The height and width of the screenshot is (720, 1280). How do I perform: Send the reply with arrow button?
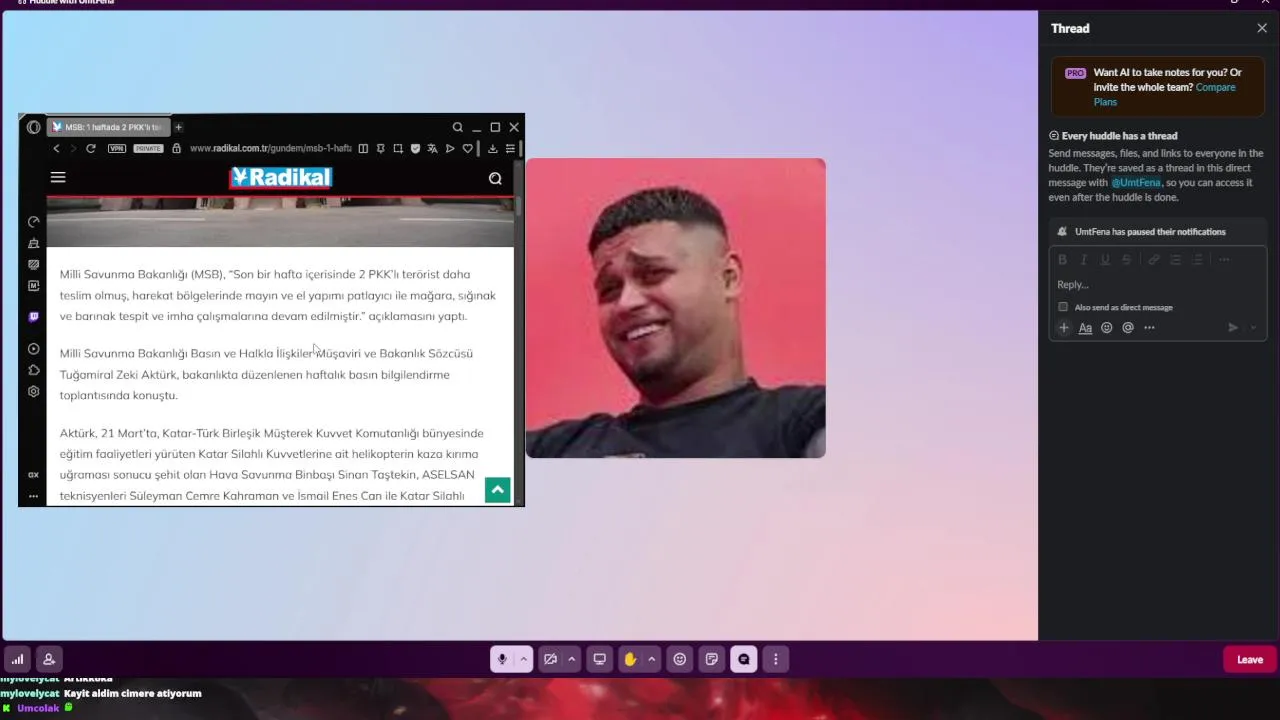pos(1233,328)
